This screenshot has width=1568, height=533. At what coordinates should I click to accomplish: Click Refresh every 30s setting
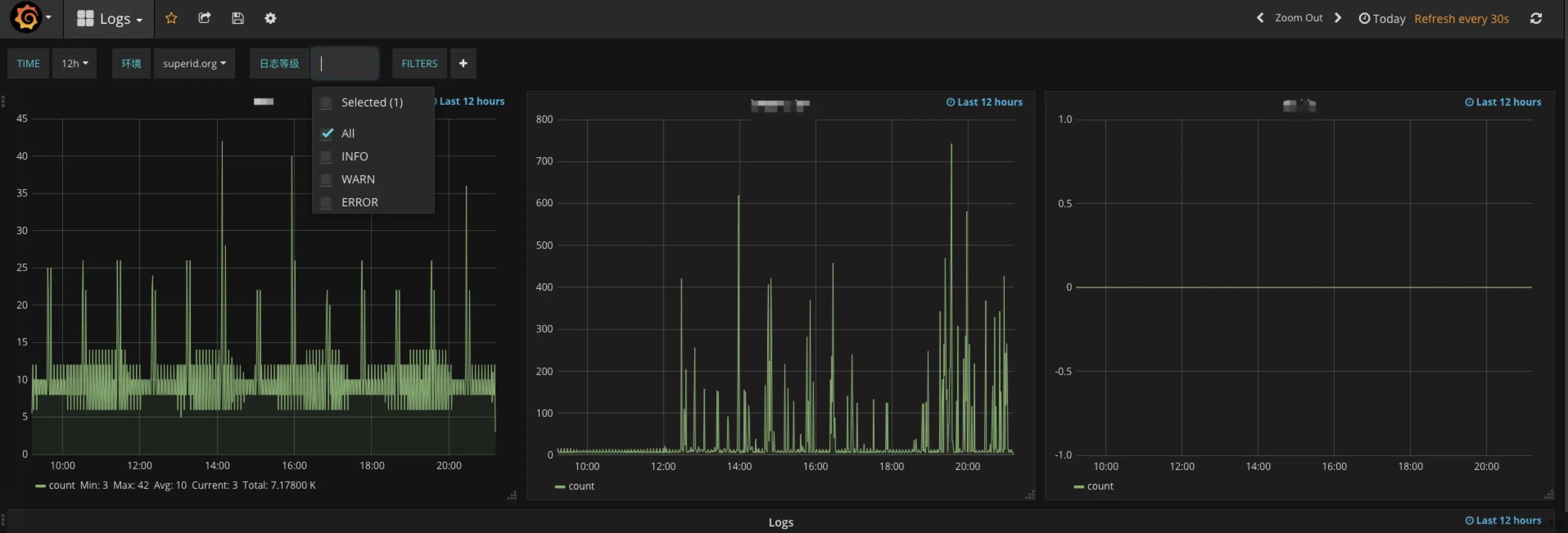1461,18
